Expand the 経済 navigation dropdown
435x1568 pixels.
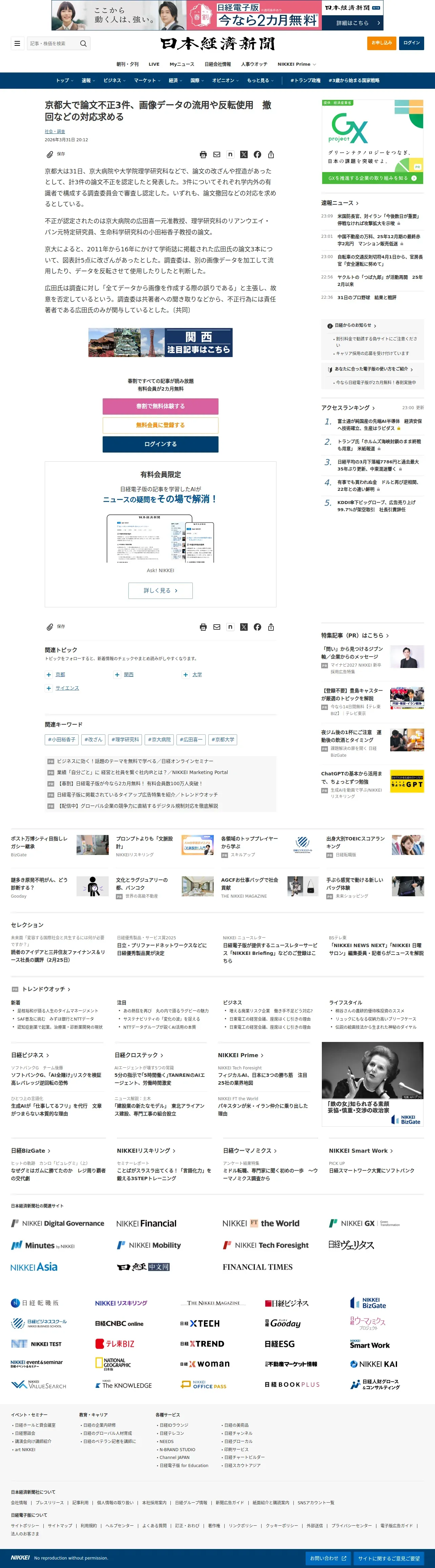tap(175, 80)
